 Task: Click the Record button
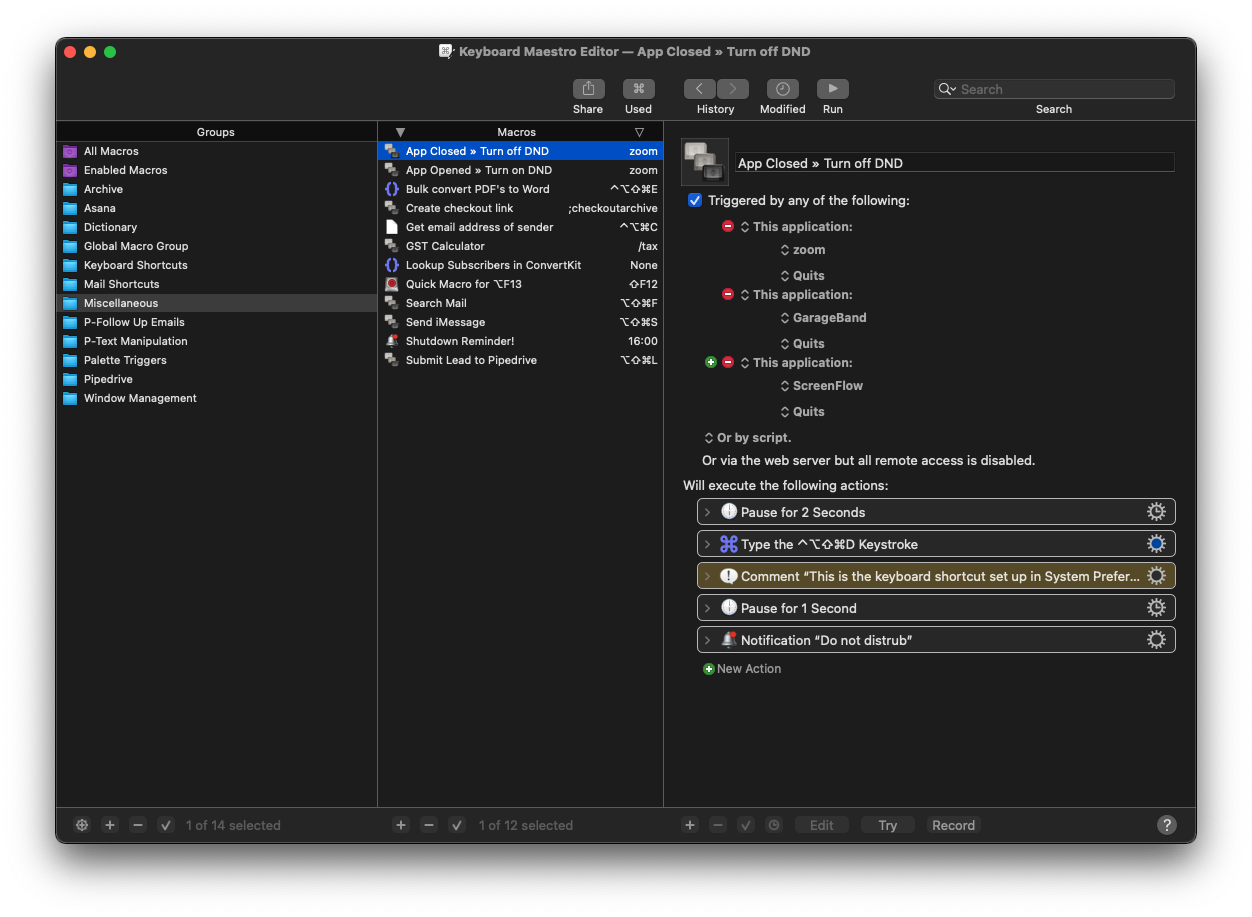point(952,825)
